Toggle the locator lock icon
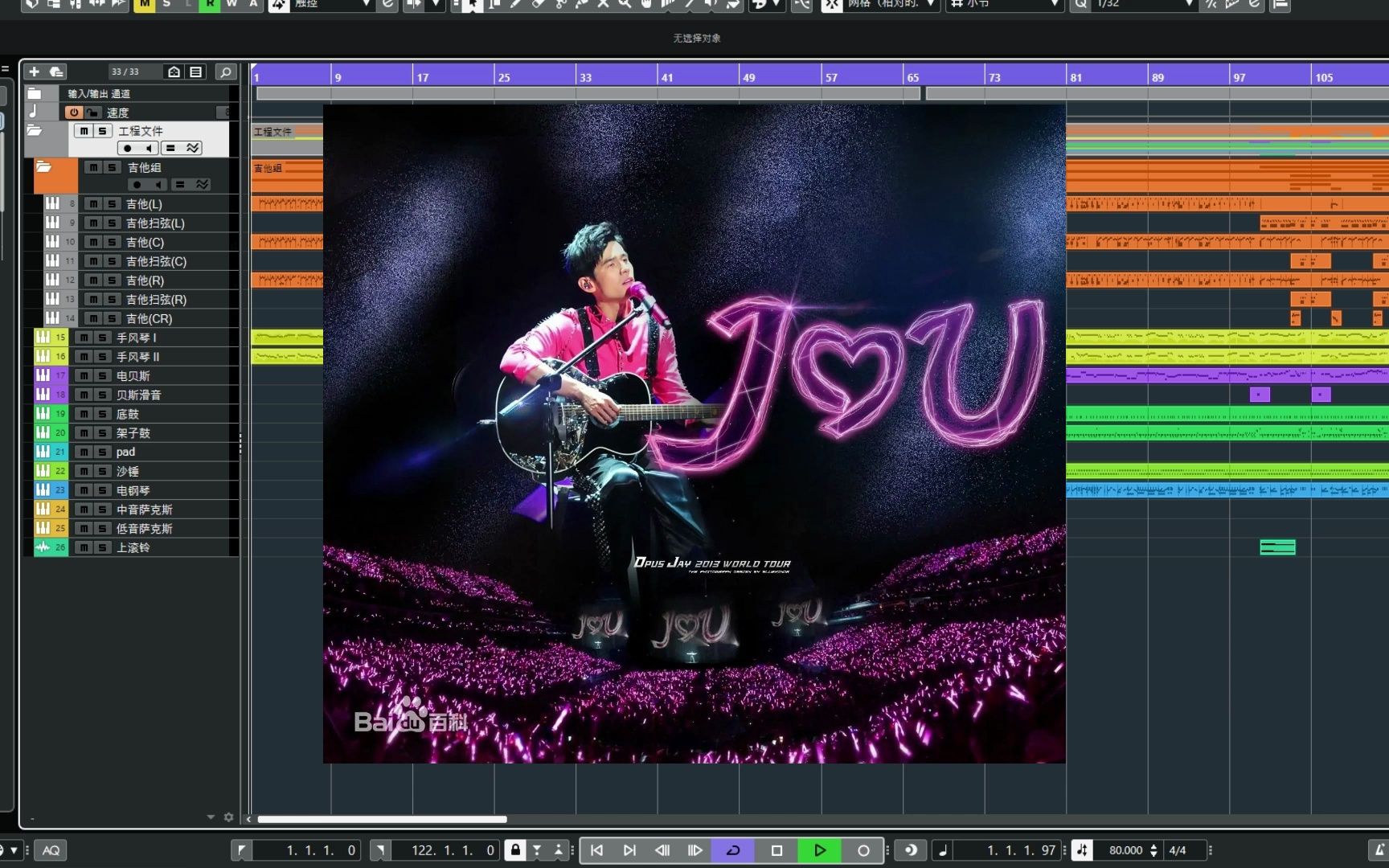The height and width of the screenshot is (868, 1389). point(515,850)
